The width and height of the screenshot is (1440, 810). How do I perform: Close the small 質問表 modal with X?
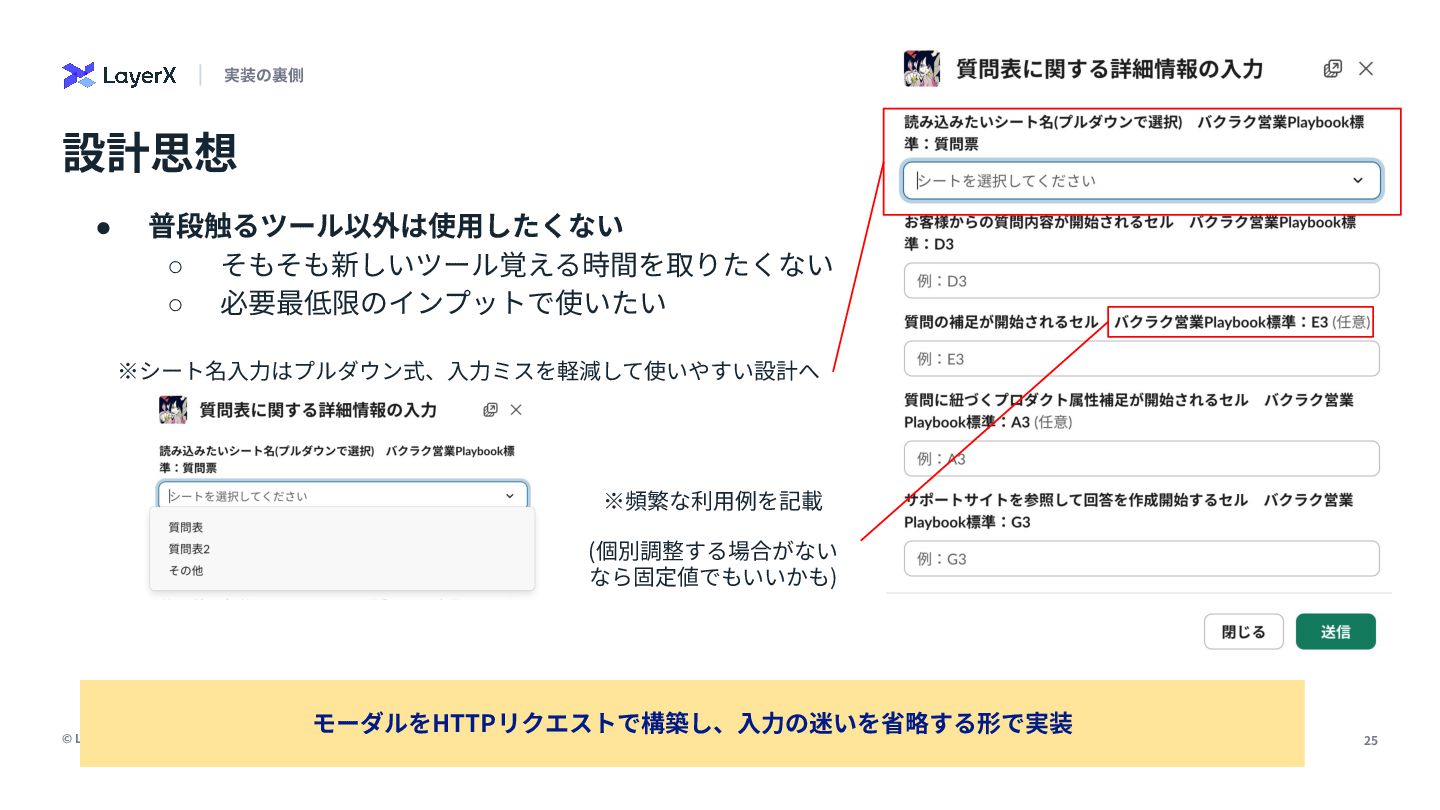pos(516,410)
